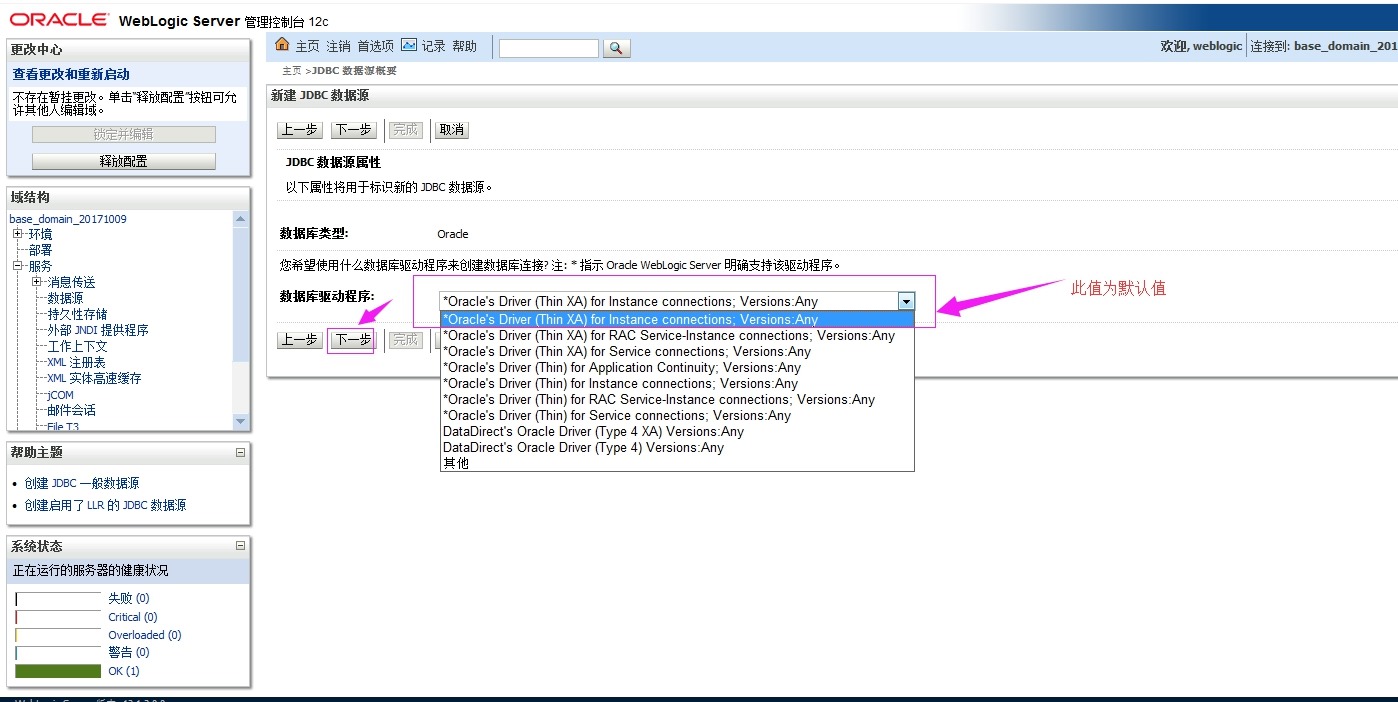1398x702 pixels.
Task: Click the 取消 button
Action: [452, 130]
